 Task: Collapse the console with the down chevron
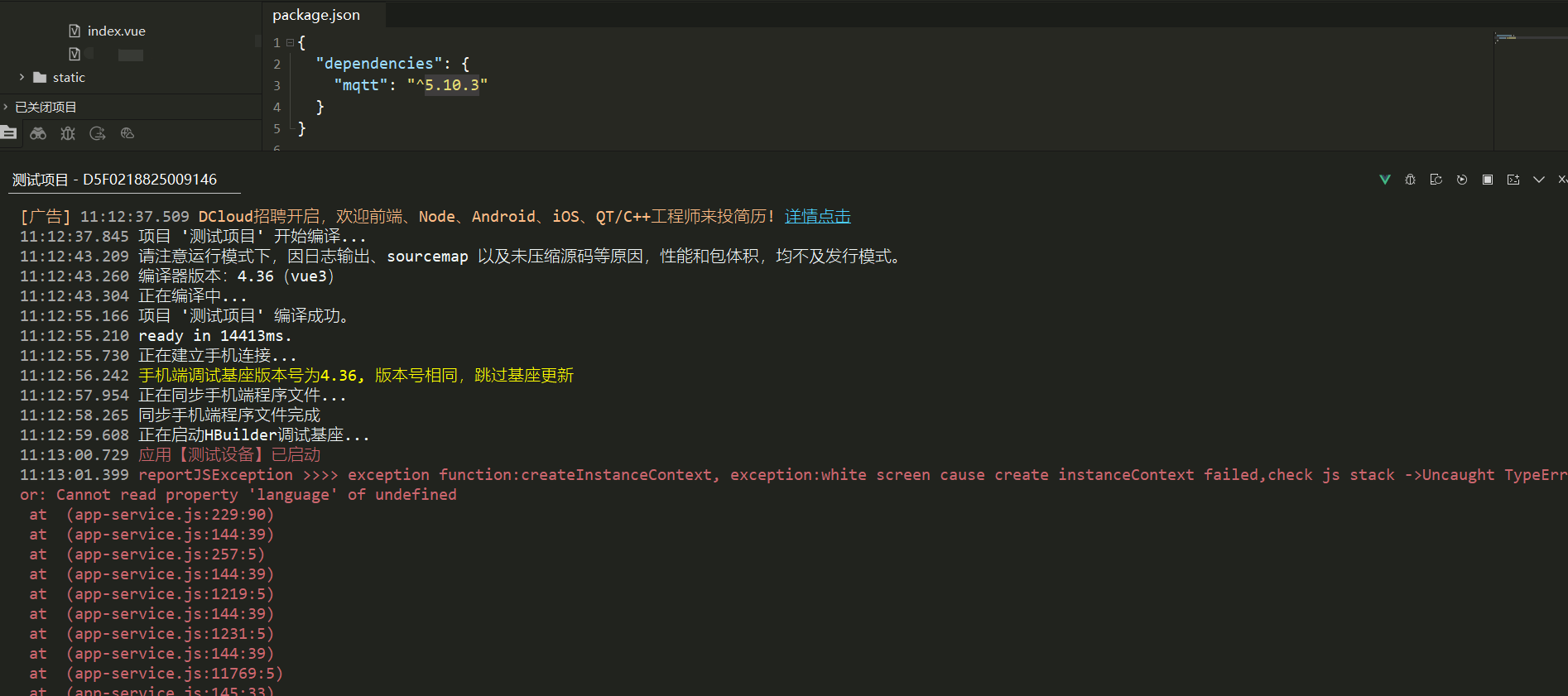click(x=1539, y=180)
